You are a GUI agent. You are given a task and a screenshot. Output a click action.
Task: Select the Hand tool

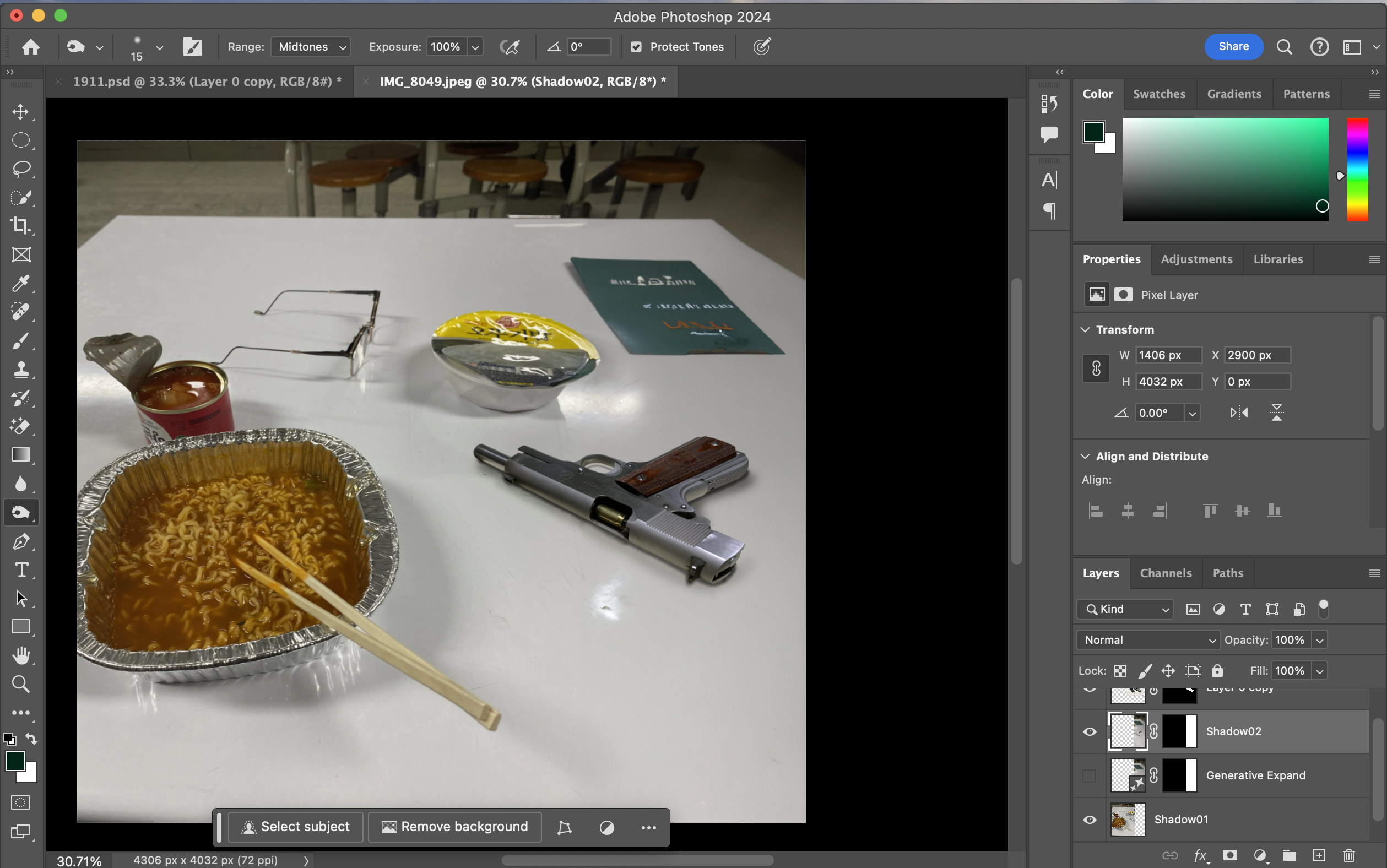[21, 655]
